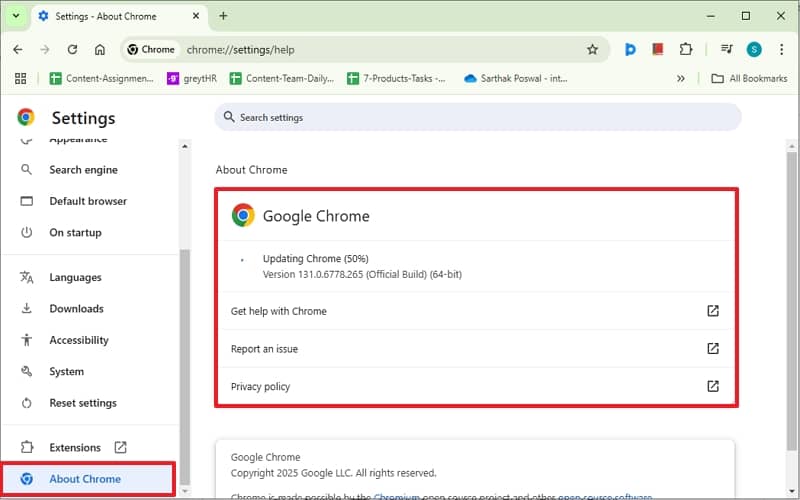The width and height of the screenshot is (800, 500).
Task: Open Privacy policy
Action: coord(477,387)
